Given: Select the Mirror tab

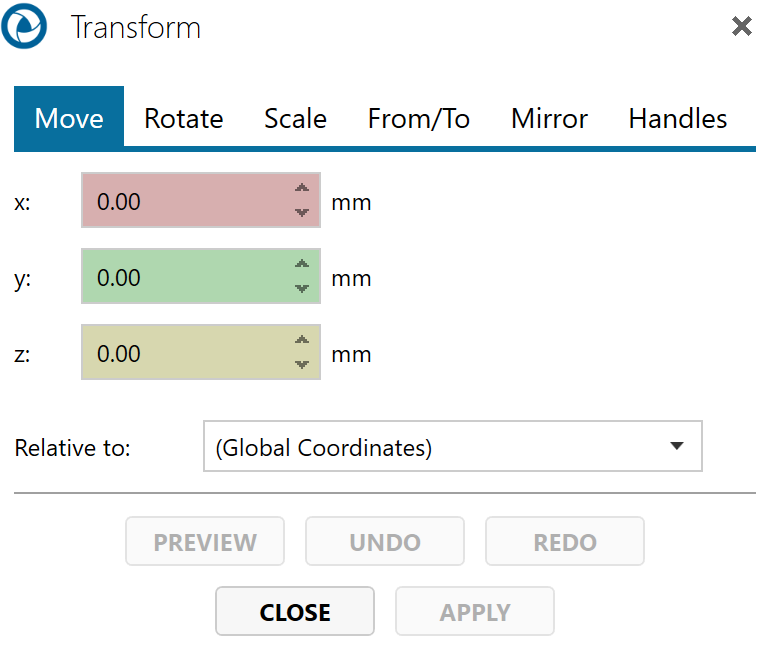Looking at the screenshot, I should click(549, 119).
